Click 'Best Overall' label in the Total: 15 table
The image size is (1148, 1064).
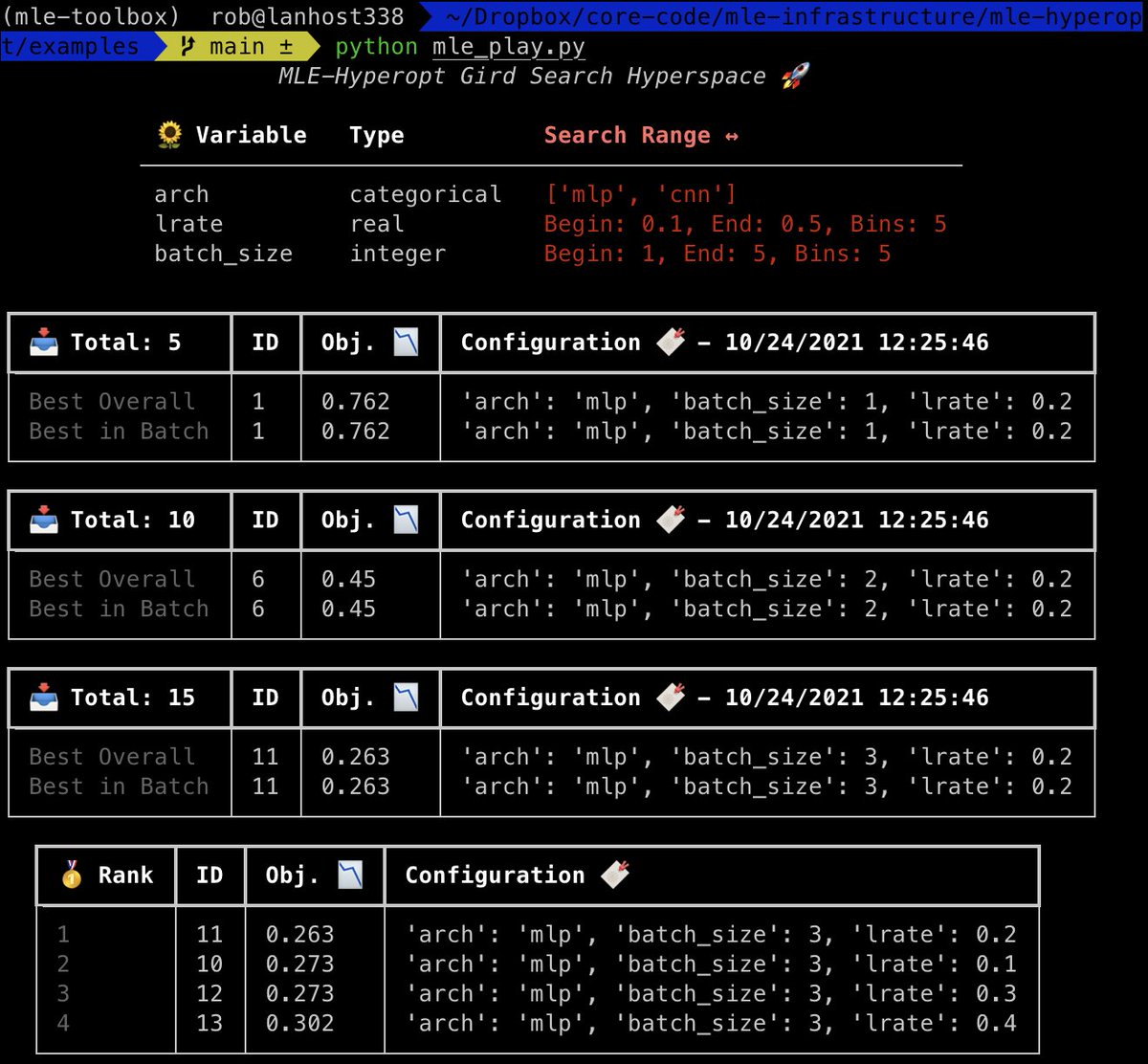(112, 757)
